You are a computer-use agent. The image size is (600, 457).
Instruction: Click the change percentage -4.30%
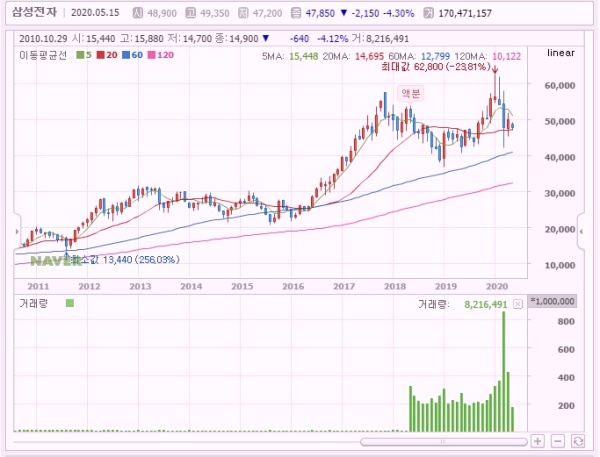[398, 13]
